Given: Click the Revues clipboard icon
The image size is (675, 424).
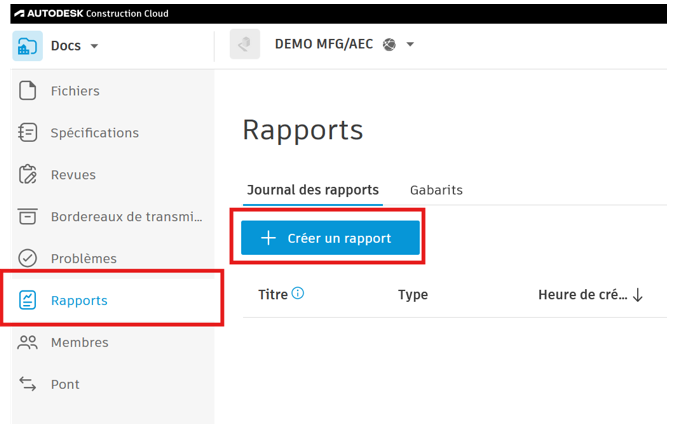Looking at the screenshot, I should [28, 175].
